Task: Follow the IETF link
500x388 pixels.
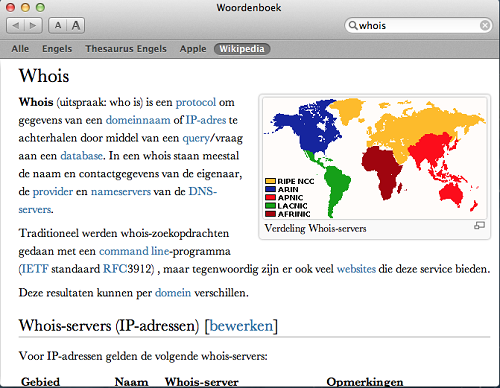Action: [35, 269]
